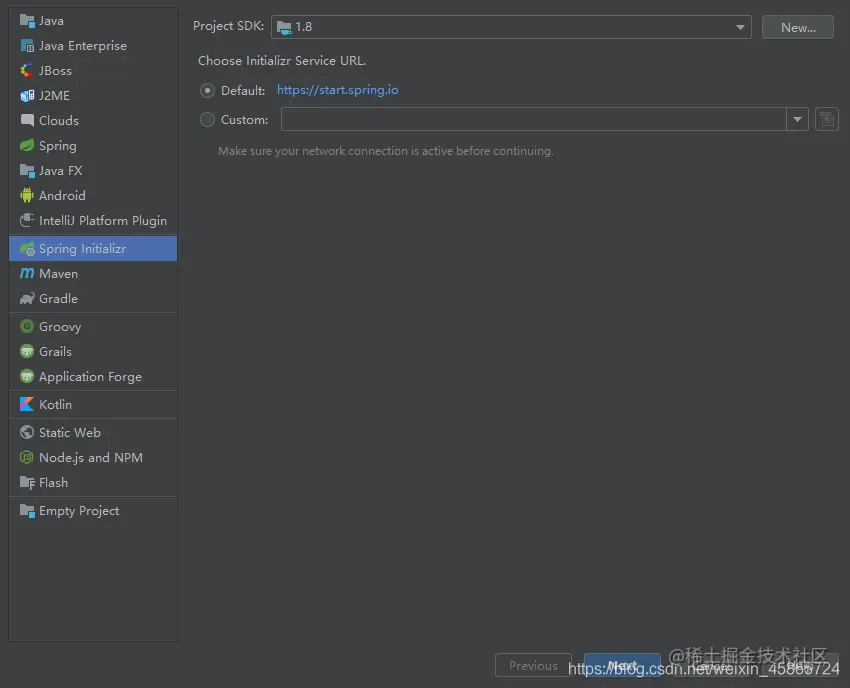The height and width of the screenshot is (688, 850).
Task: Select the Custom service URL radio button
Action: click(x=207, y=119)
